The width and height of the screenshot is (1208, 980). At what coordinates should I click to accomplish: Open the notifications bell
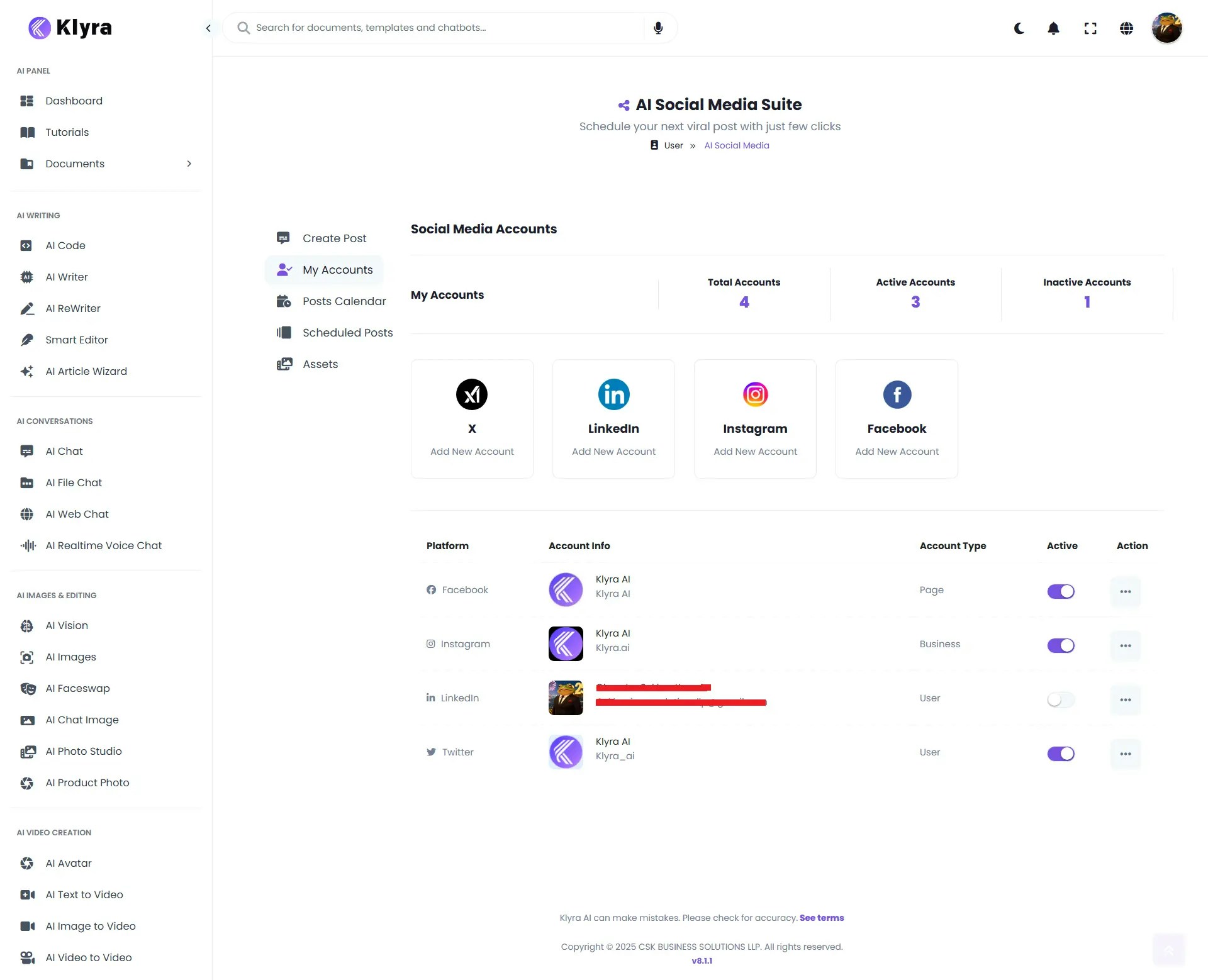1053,28
